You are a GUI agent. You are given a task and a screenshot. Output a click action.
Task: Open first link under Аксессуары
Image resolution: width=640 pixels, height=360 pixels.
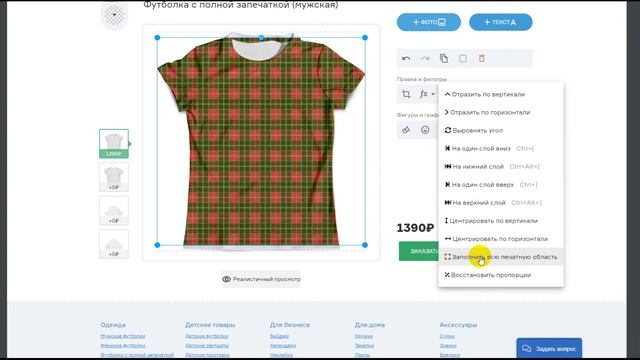[447, 336]
